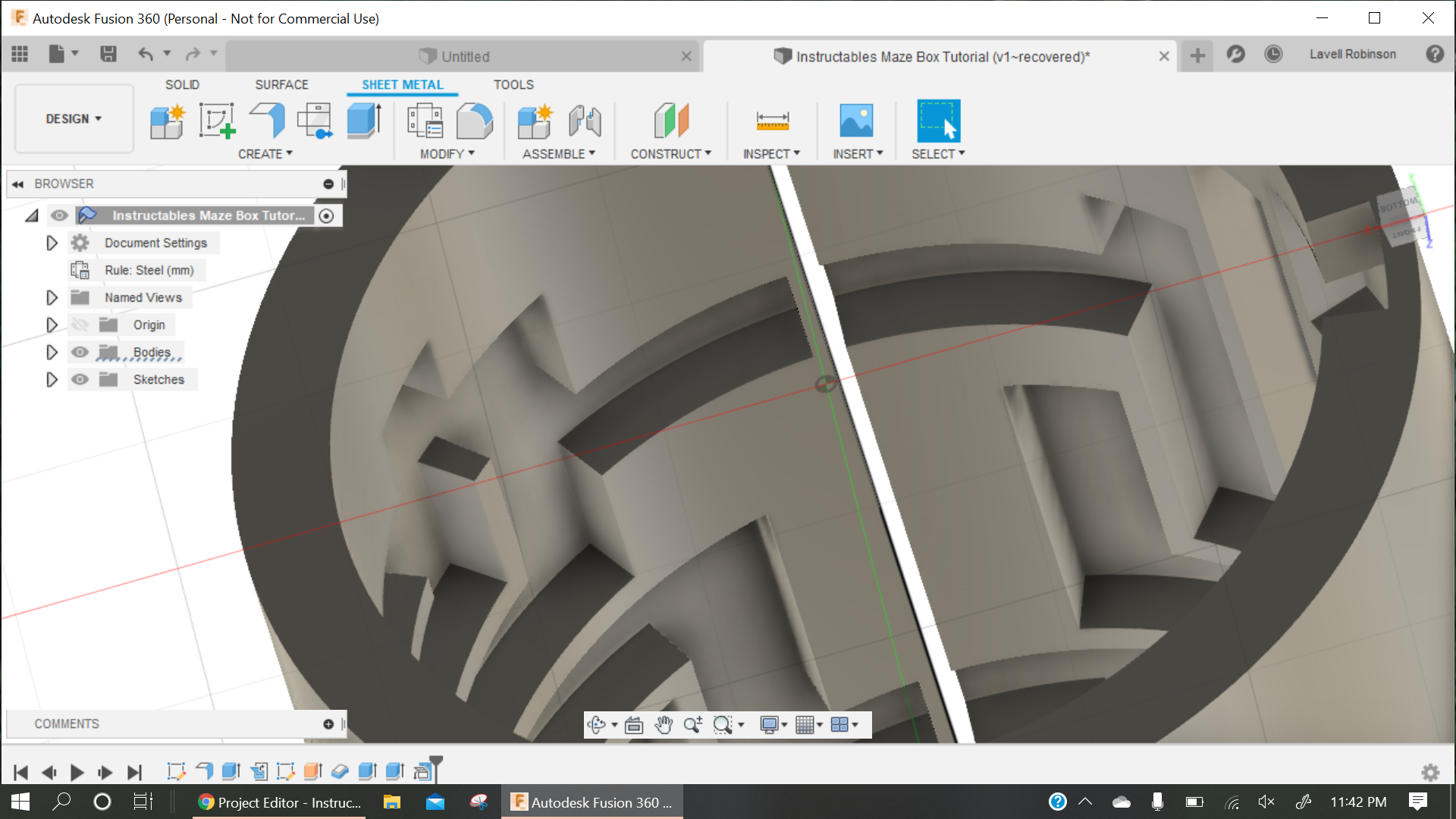Switch to the TOOLS tab
This screenshot has height=819, width=1456.
point(514,85)
